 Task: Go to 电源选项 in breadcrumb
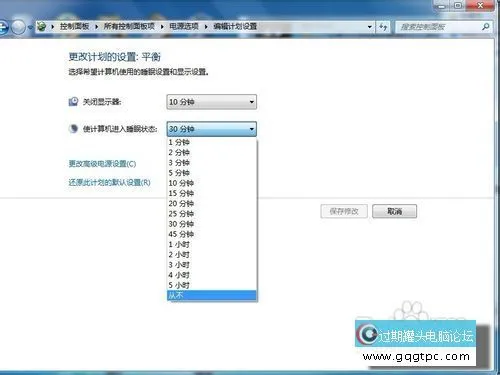184,26
